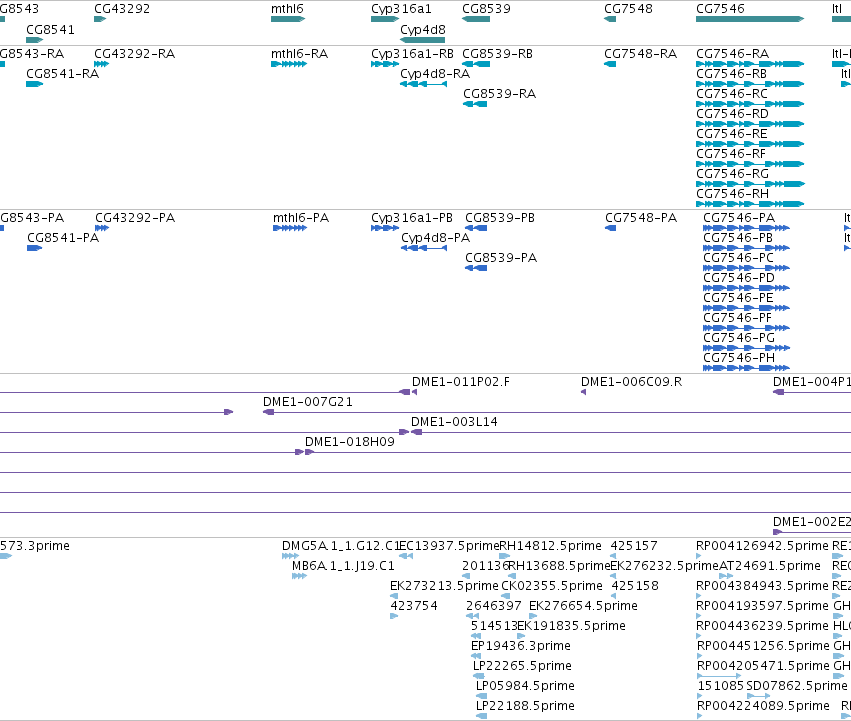Click the mthl6 gene bar

288,19
